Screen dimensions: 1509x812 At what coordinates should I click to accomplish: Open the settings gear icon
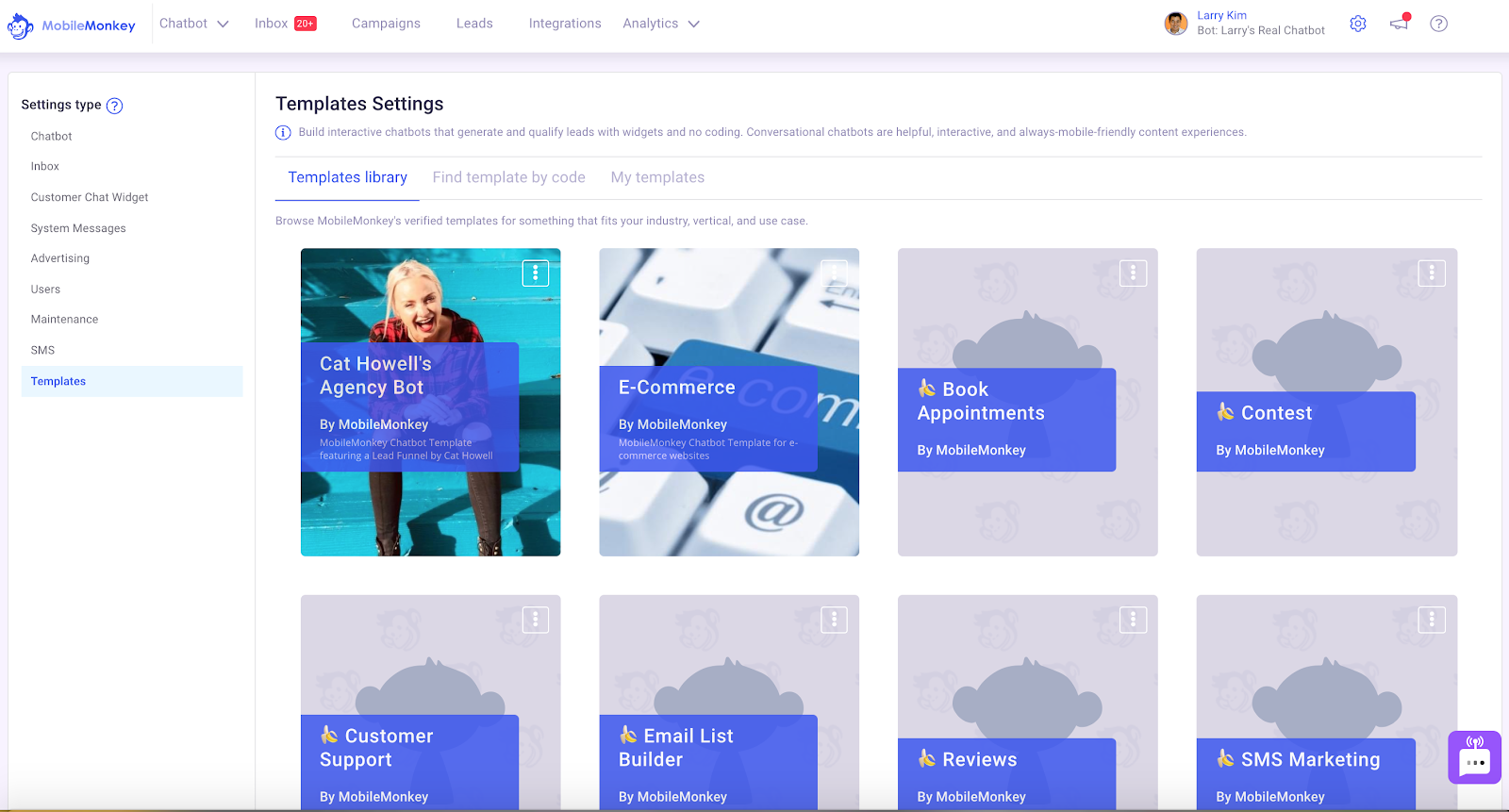1358,24
